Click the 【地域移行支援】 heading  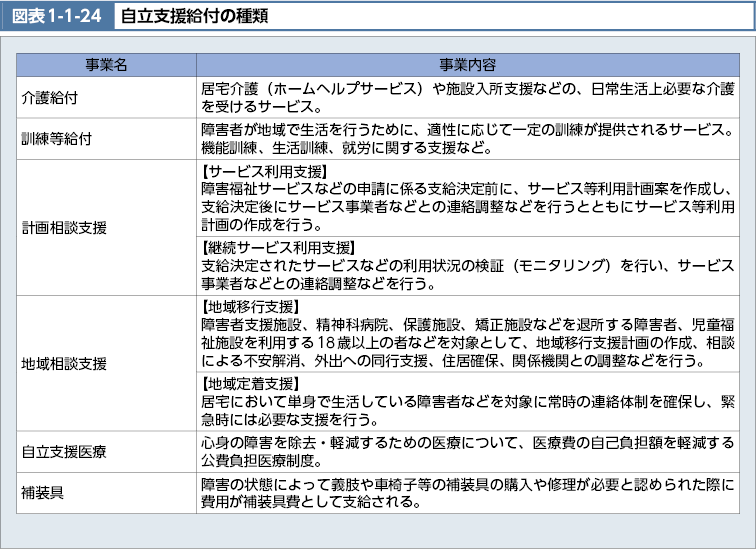click(251, 306)
